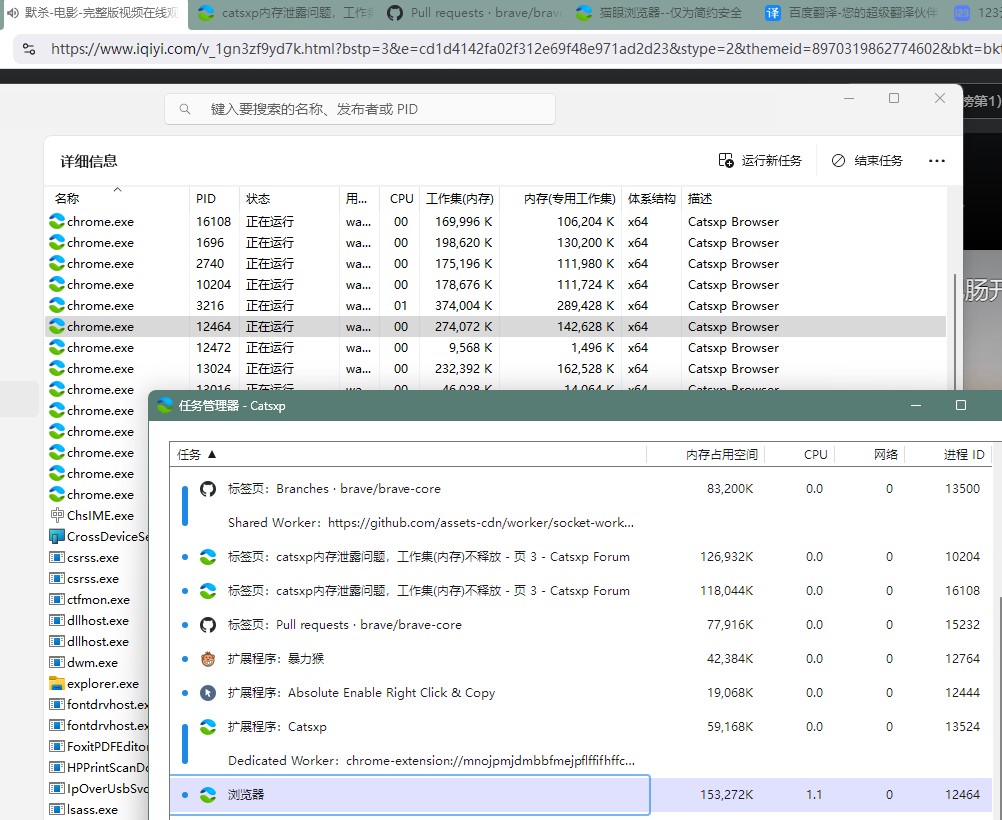Click the explorer.exe folder icon
1002x820 pixels.
pyautogui.click(x=57, y=683)
